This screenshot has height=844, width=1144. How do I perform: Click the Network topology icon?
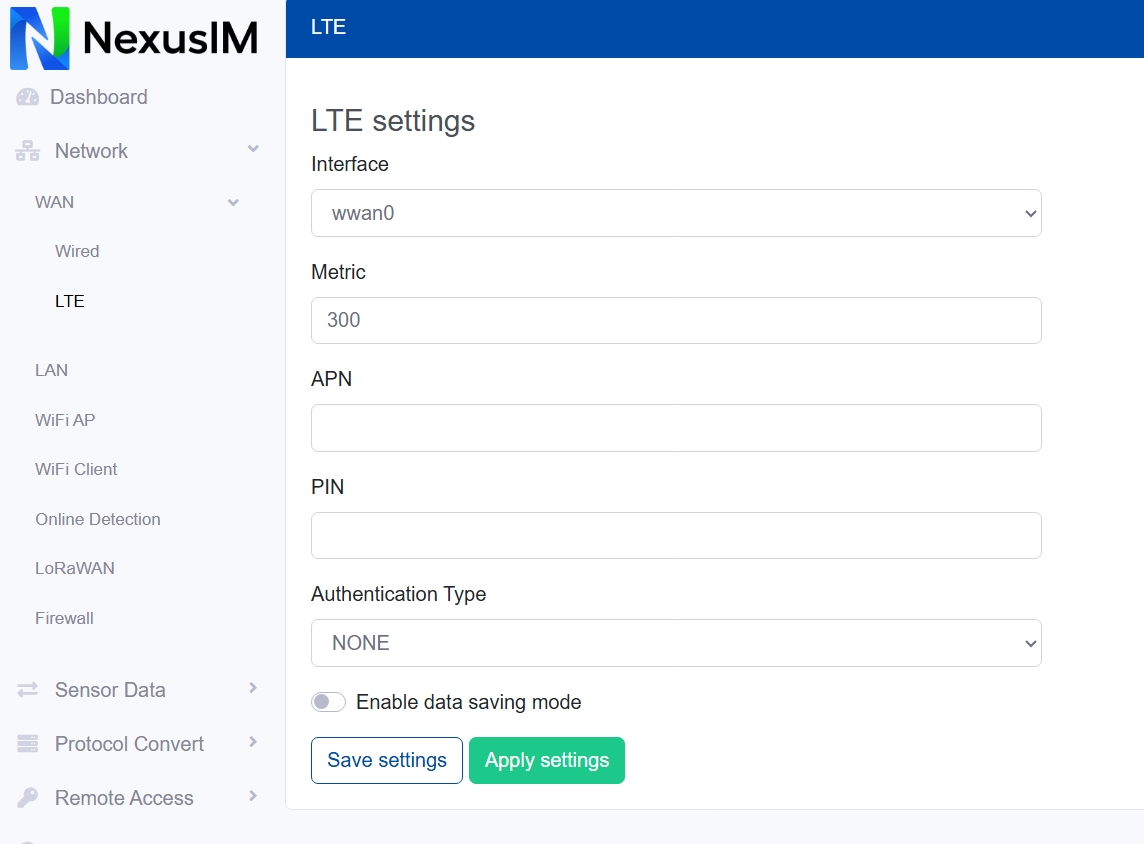point(28,151)
